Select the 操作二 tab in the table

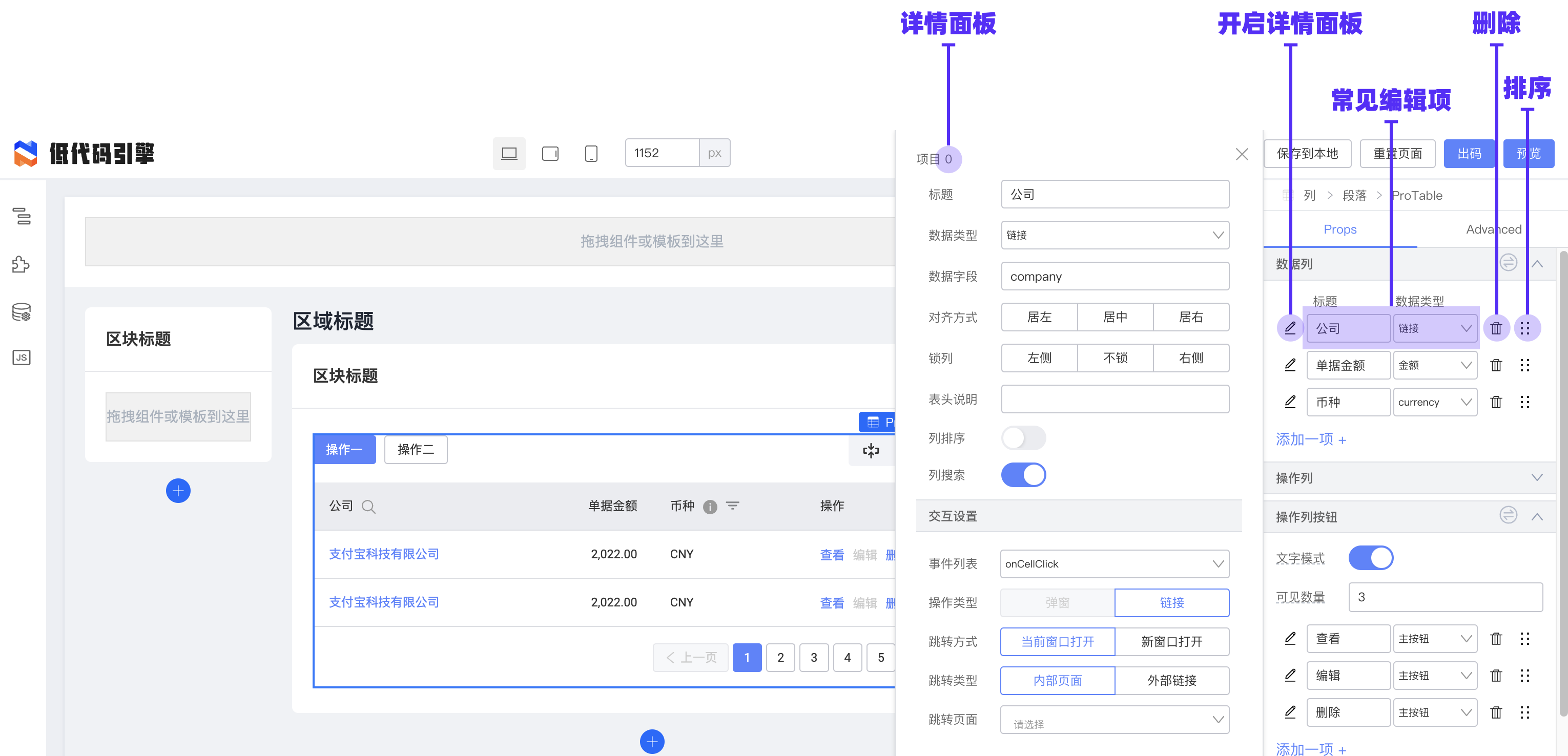tap(416, 450)
